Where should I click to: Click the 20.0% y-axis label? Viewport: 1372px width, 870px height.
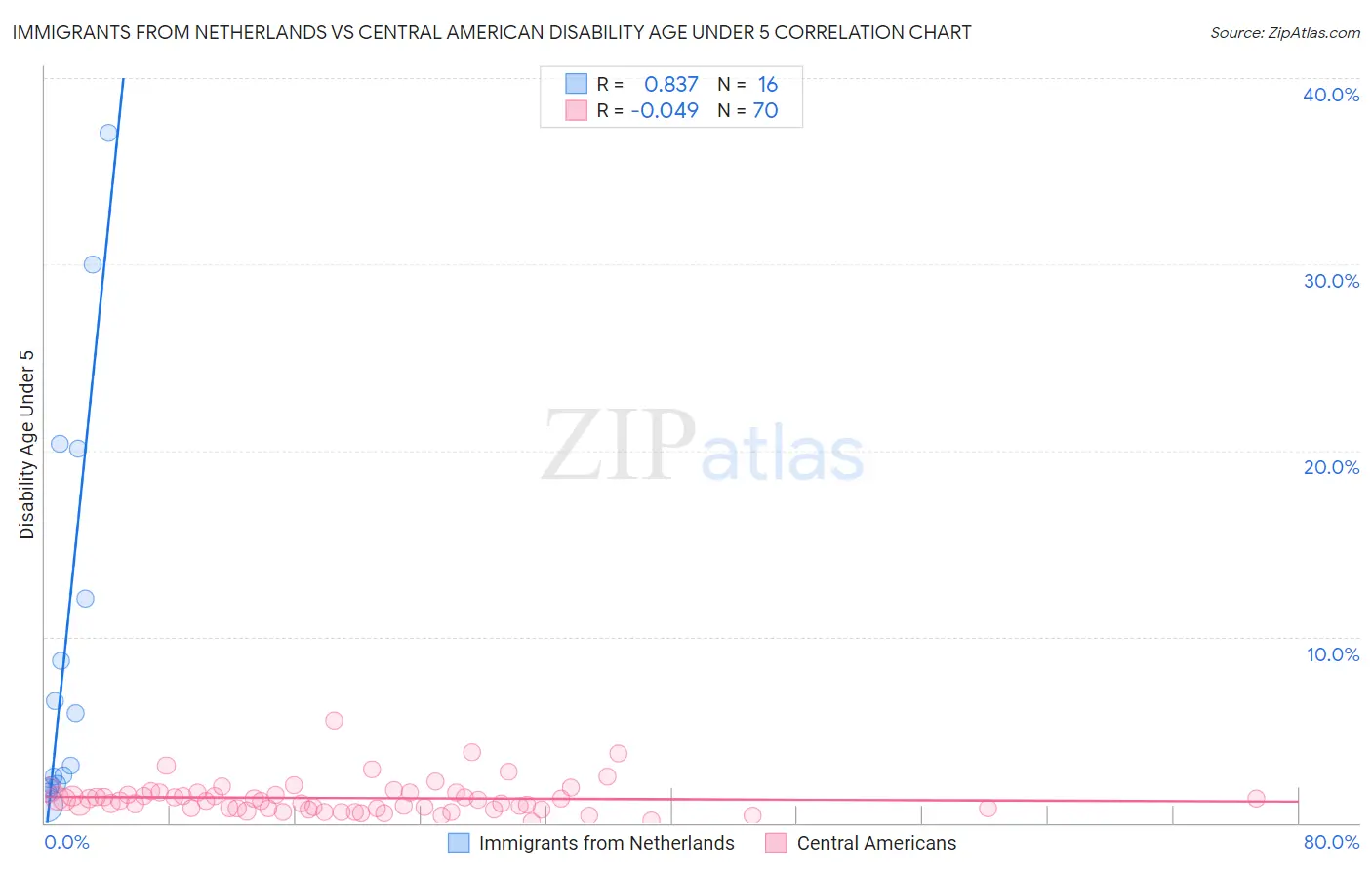tap(1331, 467)
